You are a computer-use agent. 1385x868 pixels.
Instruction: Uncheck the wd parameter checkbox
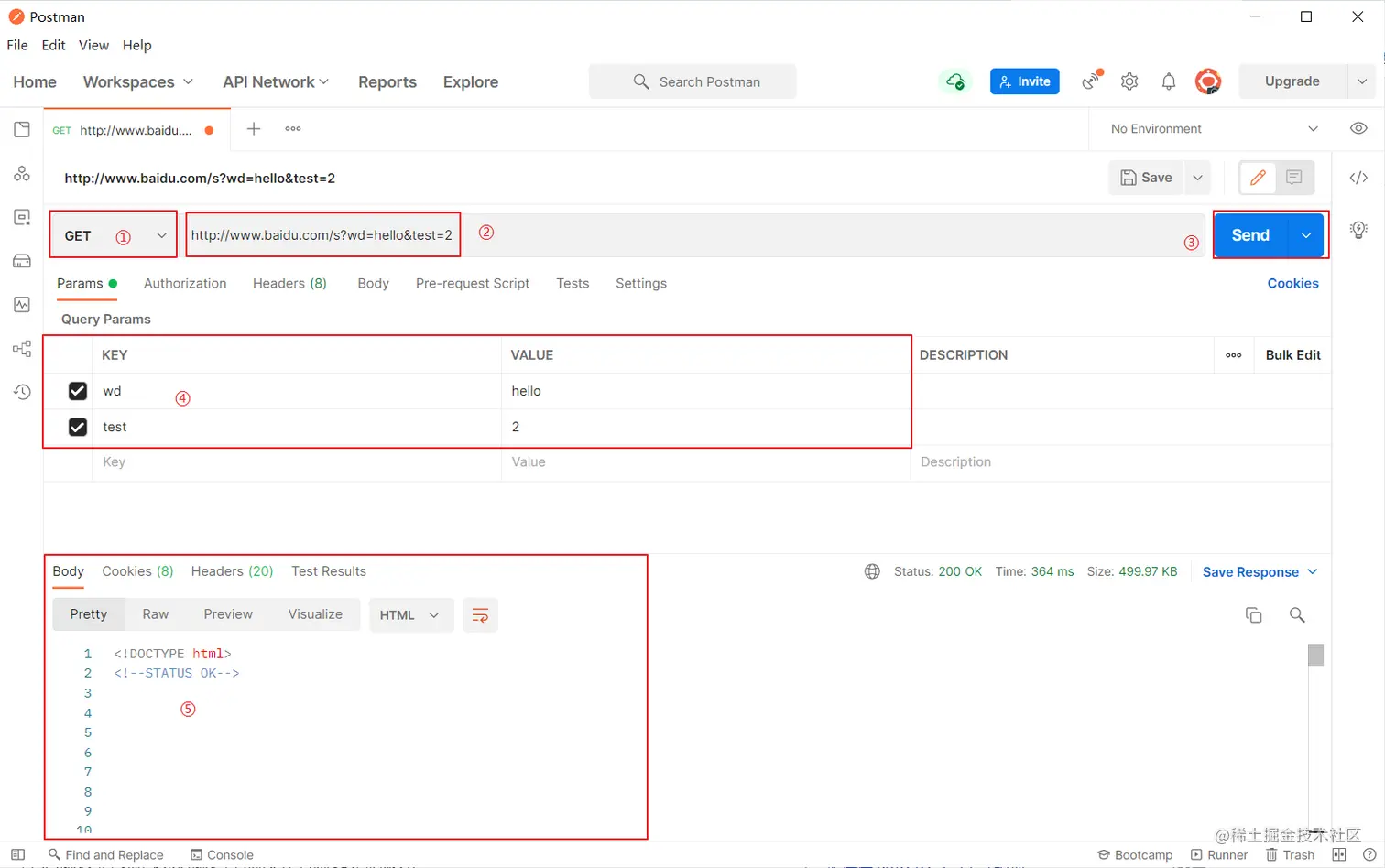(x=78, y=391)
